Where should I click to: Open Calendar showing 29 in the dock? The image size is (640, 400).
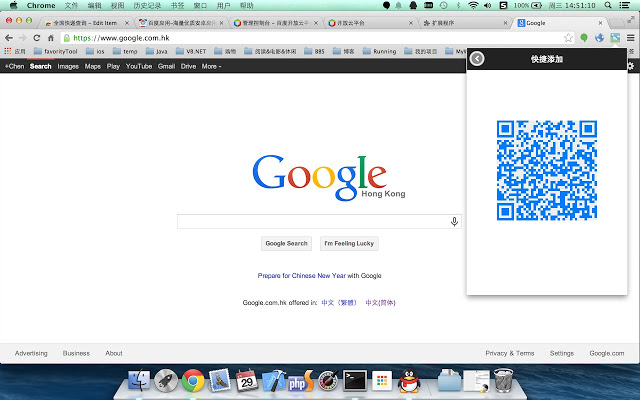247,380
